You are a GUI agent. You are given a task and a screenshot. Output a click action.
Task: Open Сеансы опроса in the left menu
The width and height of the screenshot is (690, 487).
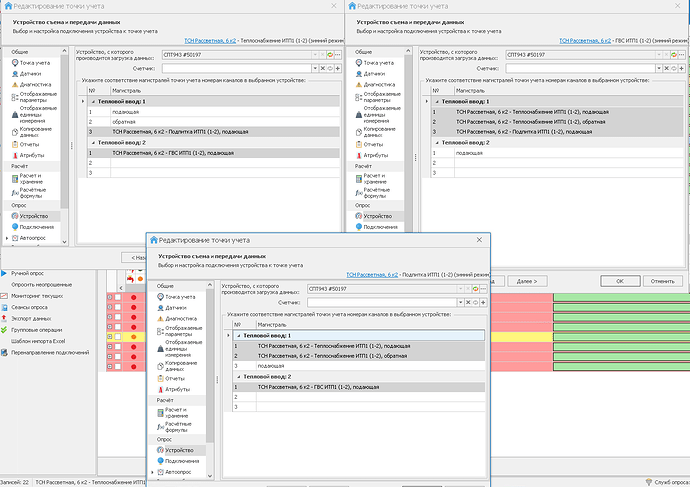click(x=29, y=308)
